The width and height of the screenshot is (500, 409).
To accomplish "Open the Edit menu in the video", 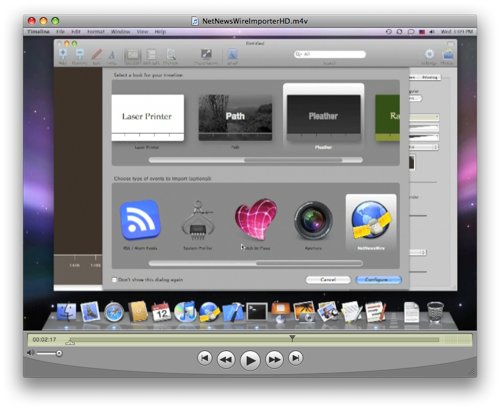I will tap(76, 32).
